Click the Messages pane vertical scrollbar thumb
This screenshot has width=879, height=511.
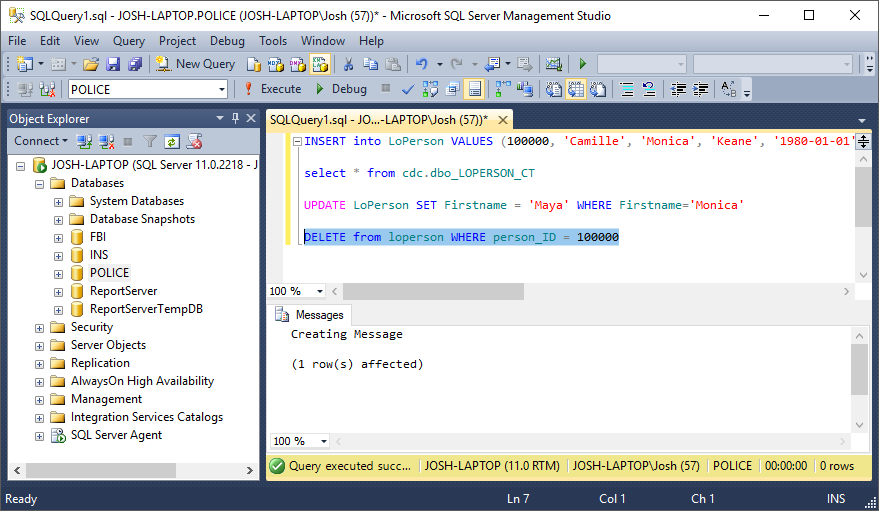(x=859, y=370)
